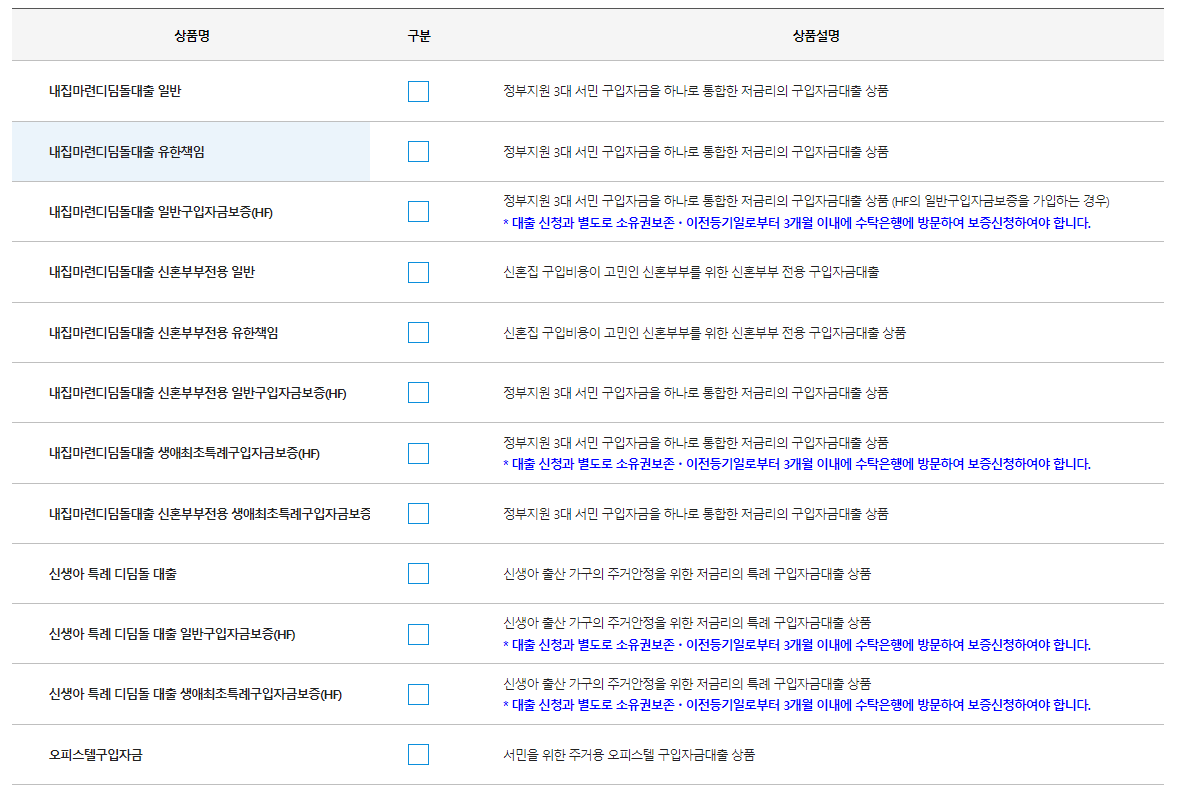Viewport: 1180px width, 793px height.
Task: Check the 내집마련디딤돌대출 신혼부부전용 일반 checkbox
Action: pyautogui.click(x=417, y=272)
